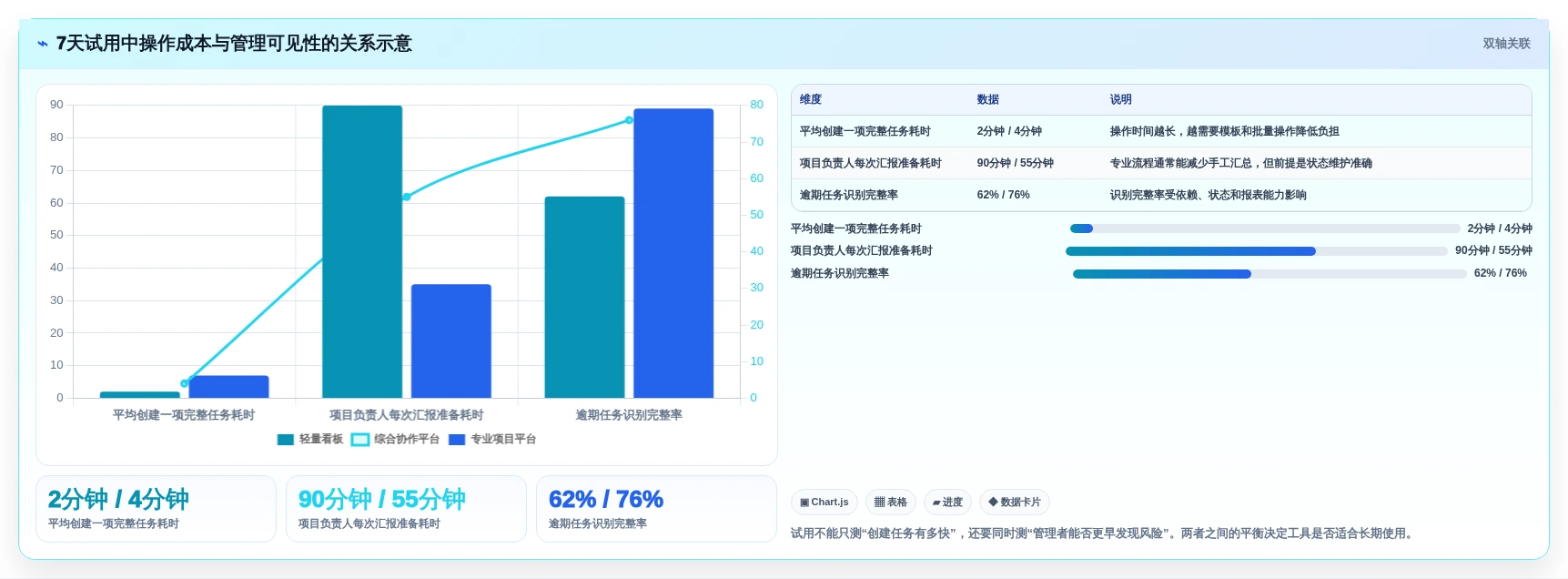The image size is (1568, 579).
Task: Open the 2分钟 / 4分钟 stat card
Action: (156, 509)
